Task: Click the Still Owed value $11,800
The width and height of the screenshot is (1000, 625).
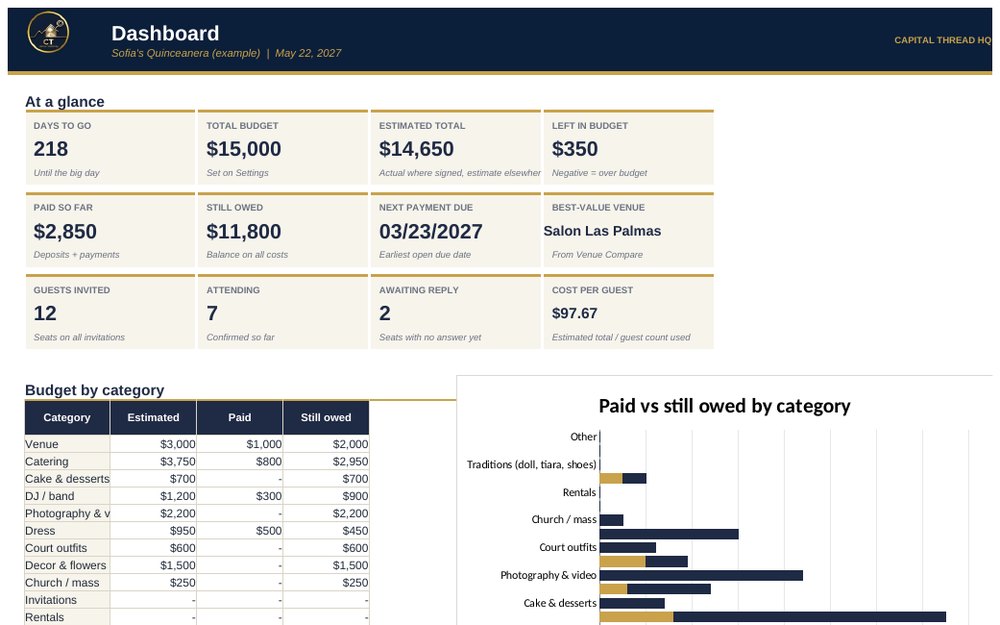Action: click(244, 232)
